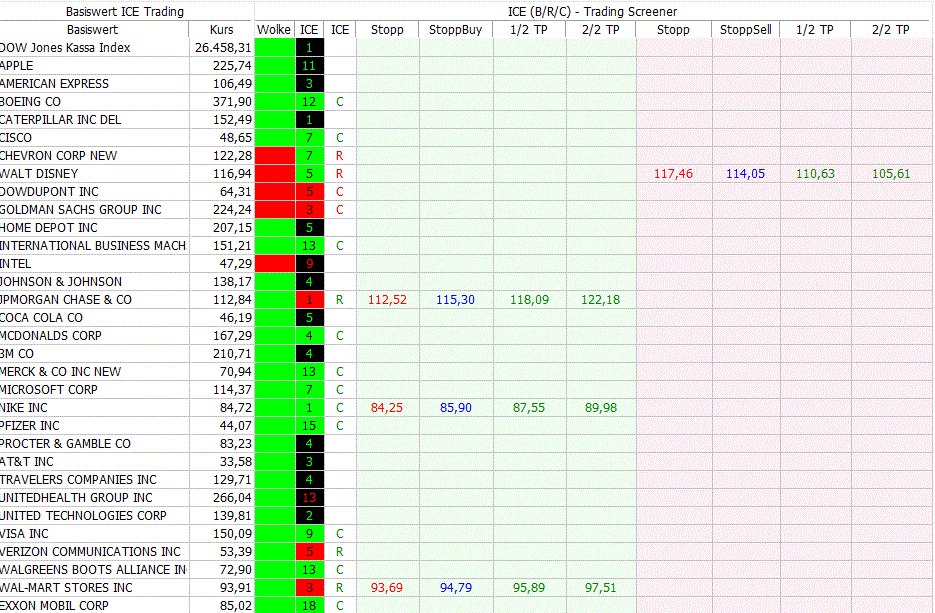Click the StoppSell column header
The height and width of the screenshot is (613, 935).
[x=745, y=30]
